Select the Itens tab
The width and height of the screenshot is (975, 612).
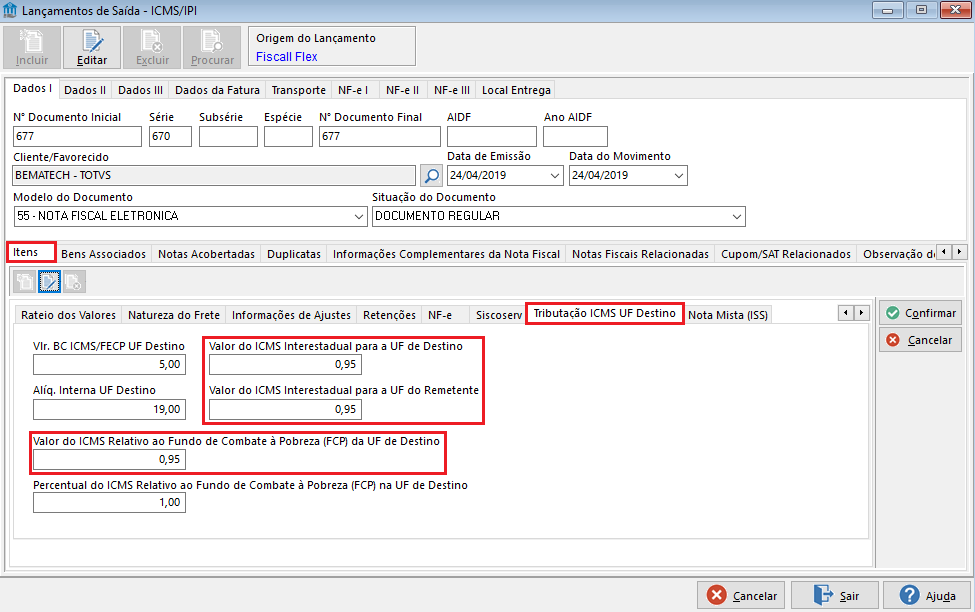click(x=31, y=252)
